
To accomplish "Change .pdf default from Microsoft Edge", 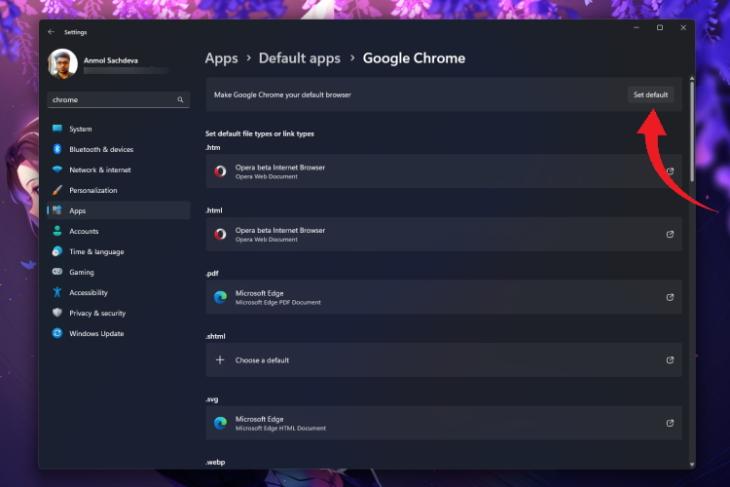I will tap(444, 297).
